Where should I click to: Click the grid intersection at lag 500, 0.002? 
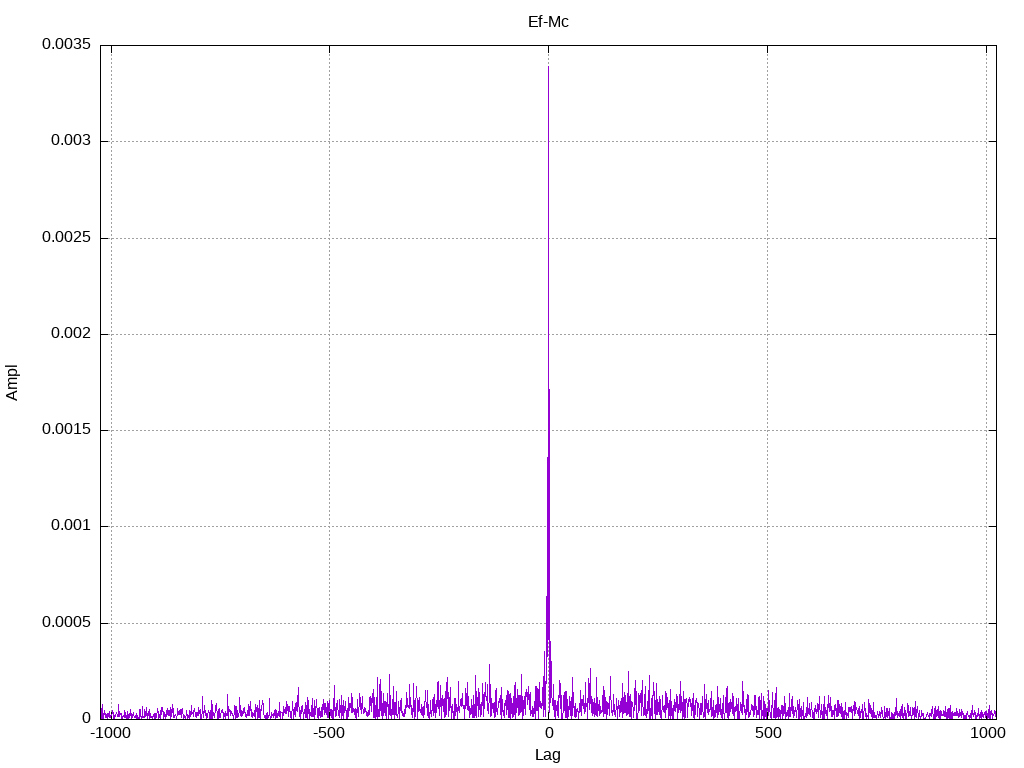(x=767, y=334)
